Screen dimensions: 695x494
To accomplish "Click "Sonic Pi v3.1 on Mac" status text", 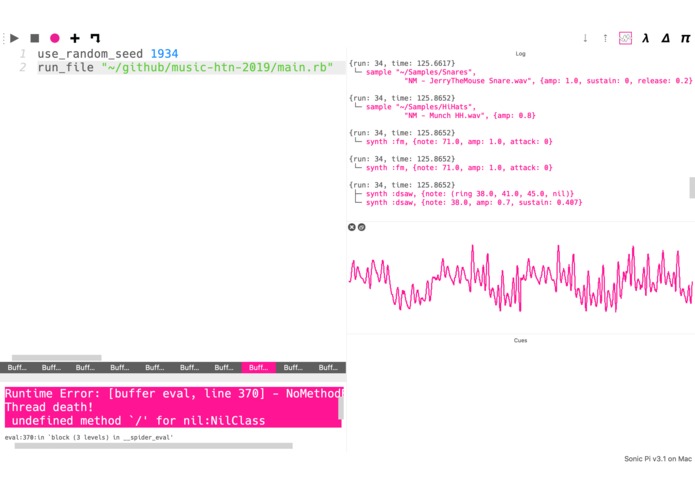I will pyautogui.click(x=658, y=459).
